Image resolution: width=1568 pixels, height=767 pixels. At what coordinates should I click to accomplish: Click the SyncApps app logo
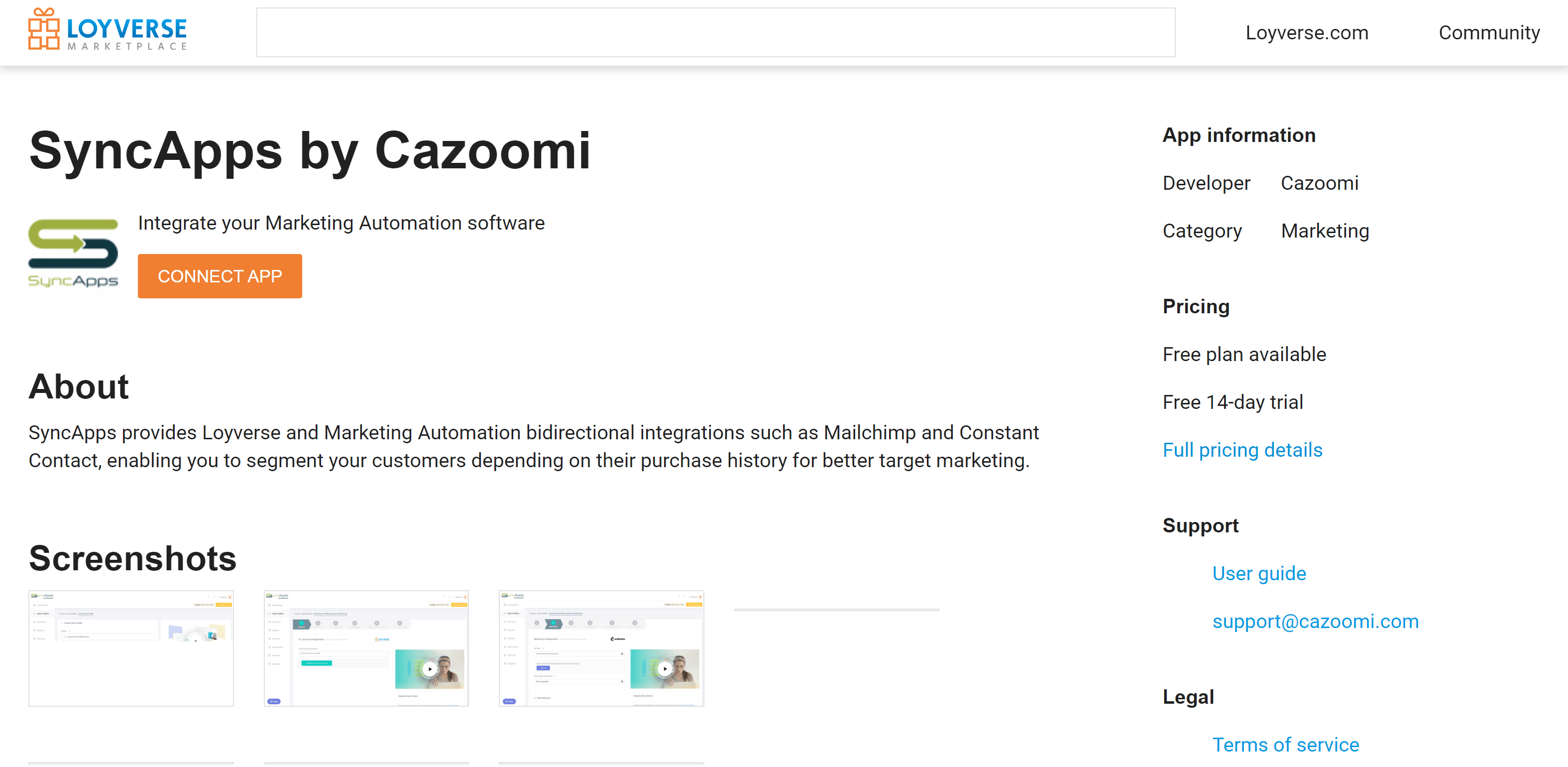(73, 253)
